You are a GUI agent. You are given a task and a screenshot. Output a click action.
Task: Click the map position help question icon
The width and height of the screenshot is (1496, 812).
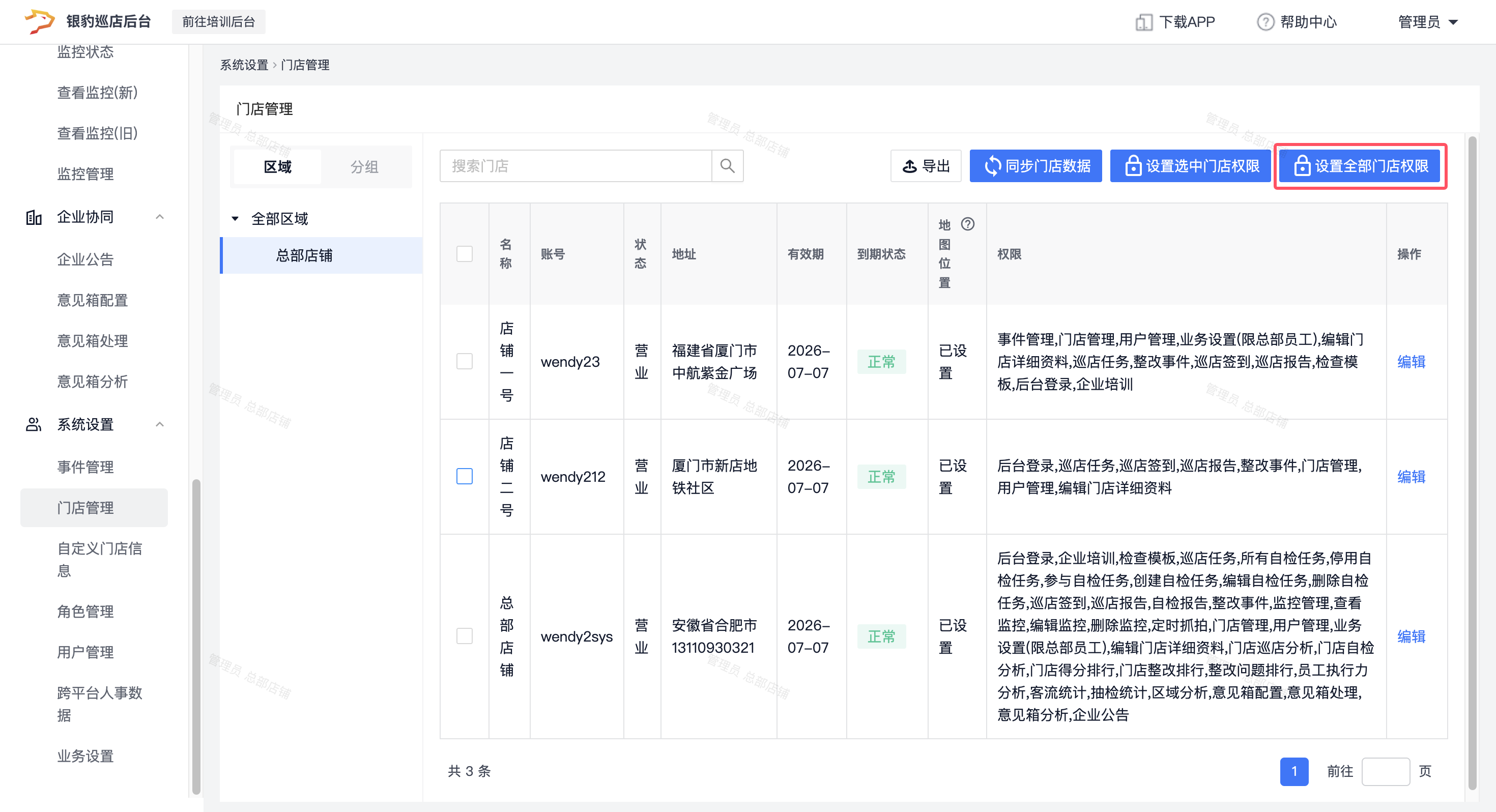pyautogui.click(x=967, y=224)
